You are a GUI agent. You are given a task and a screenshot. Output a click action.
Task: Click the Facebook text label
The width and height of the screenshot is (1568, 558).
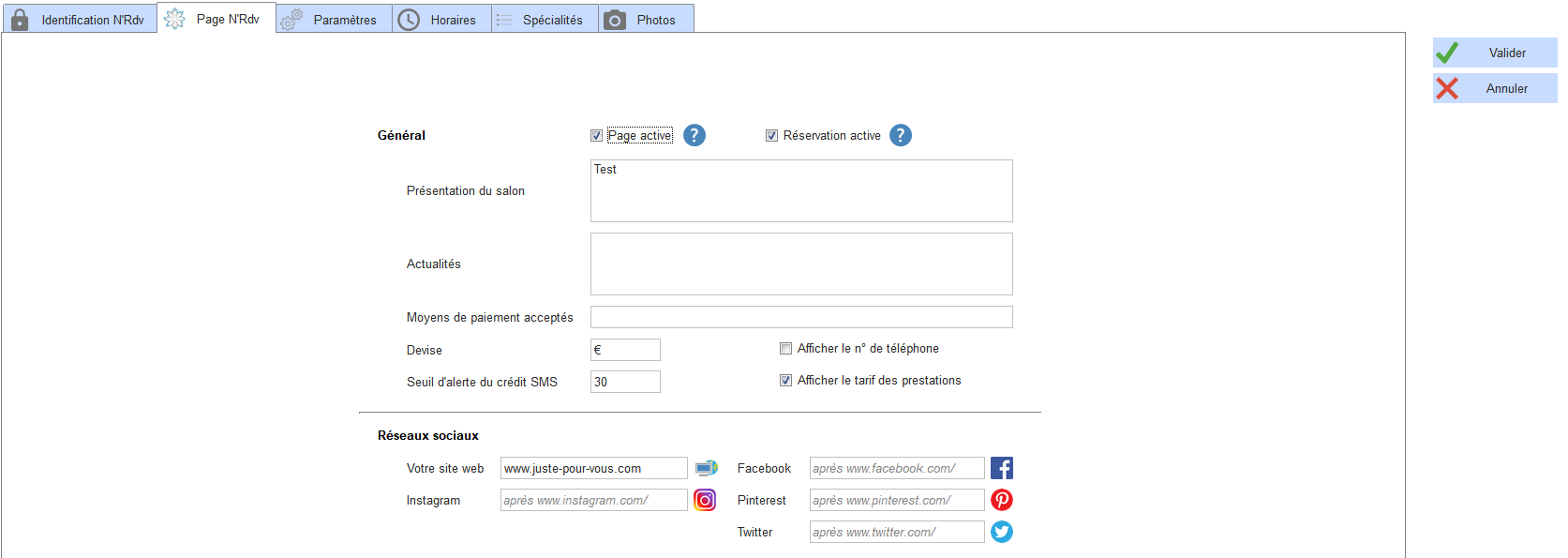point(764,468)
